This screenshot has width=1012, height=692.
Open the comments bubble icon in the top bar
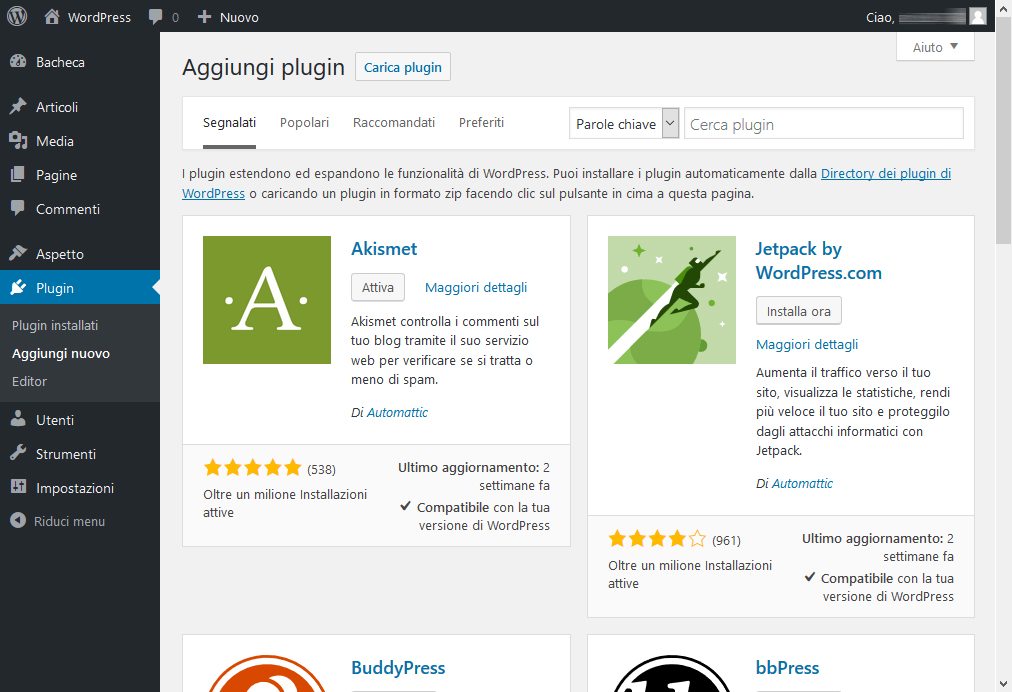(x=156, y=17)
